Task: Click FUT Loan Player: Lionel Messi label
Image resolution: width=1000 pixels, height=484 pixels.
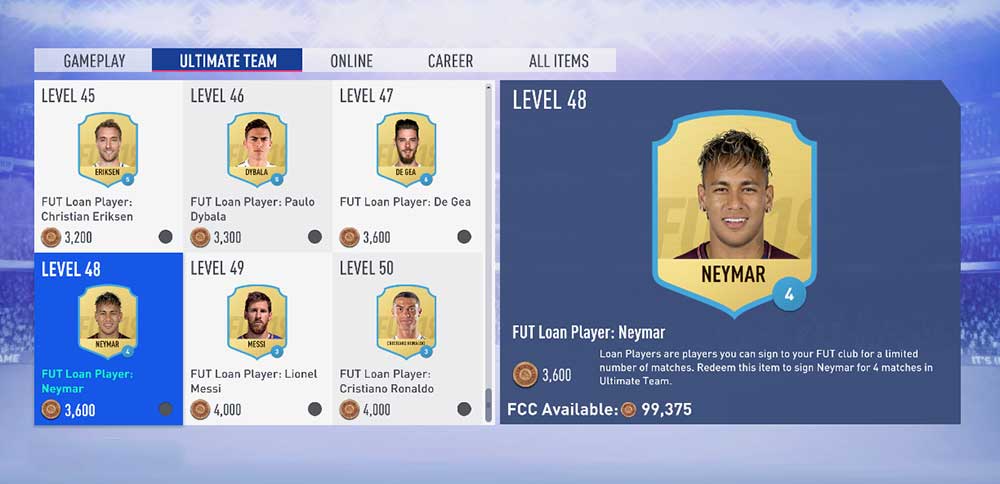Action: [253, 381]
